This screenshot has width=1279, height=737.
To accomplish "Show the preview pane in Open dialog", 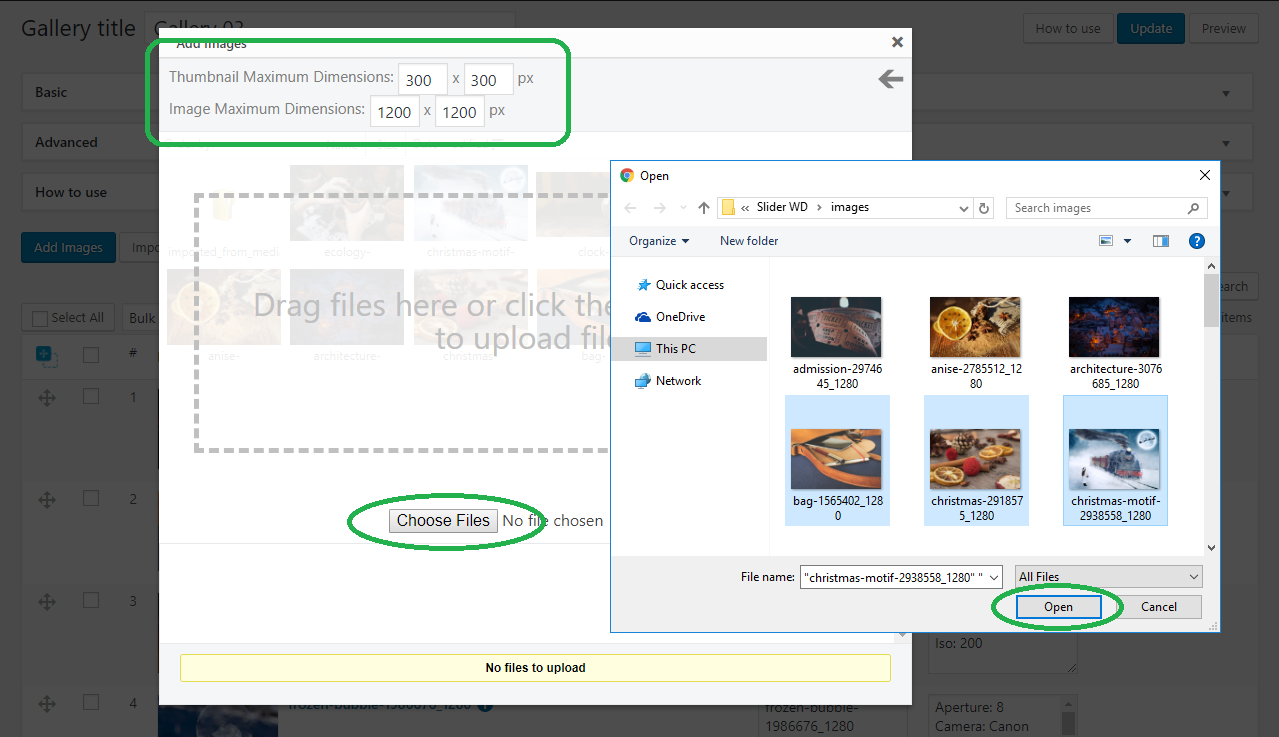I will [1161, 241].
